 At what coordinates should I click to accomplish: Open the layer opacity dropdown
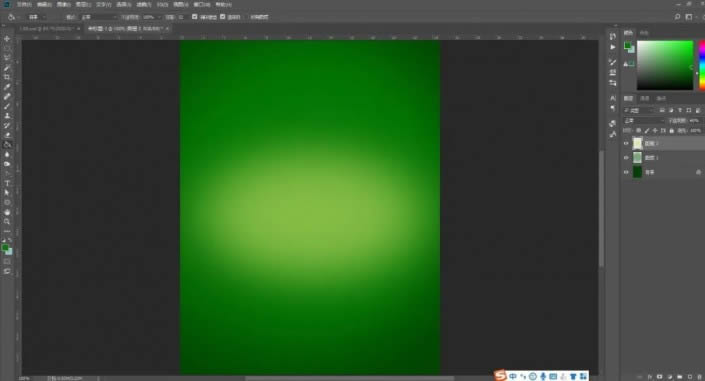click(x=695, y=121)
